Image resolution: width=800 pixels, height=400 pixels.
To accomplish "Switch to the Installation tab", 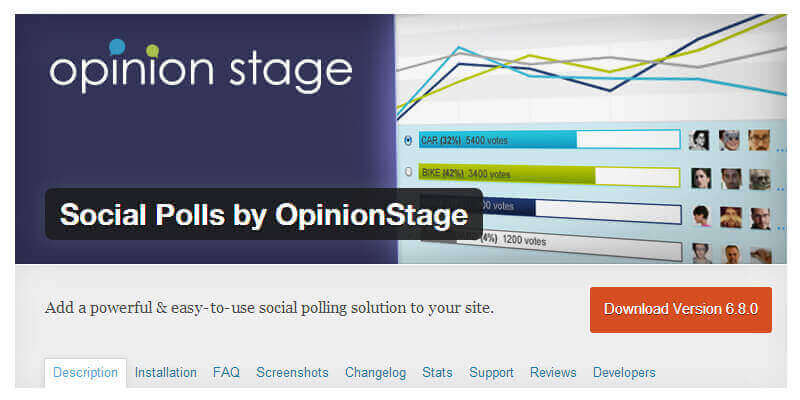I will pos(166,373).
